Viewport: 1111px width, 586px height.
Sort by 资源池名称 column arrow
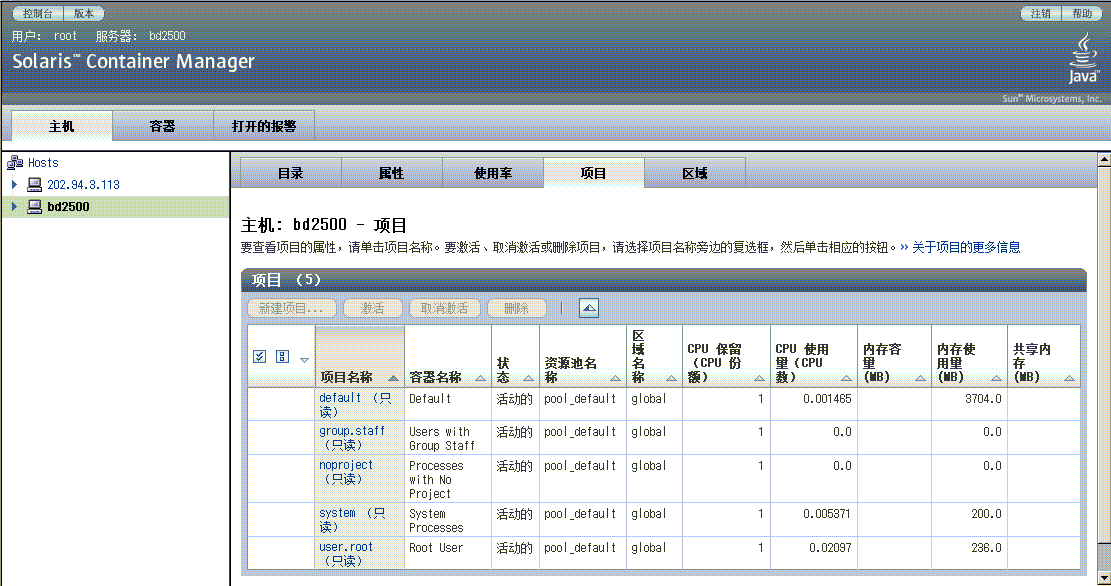[x=615, y=378]
